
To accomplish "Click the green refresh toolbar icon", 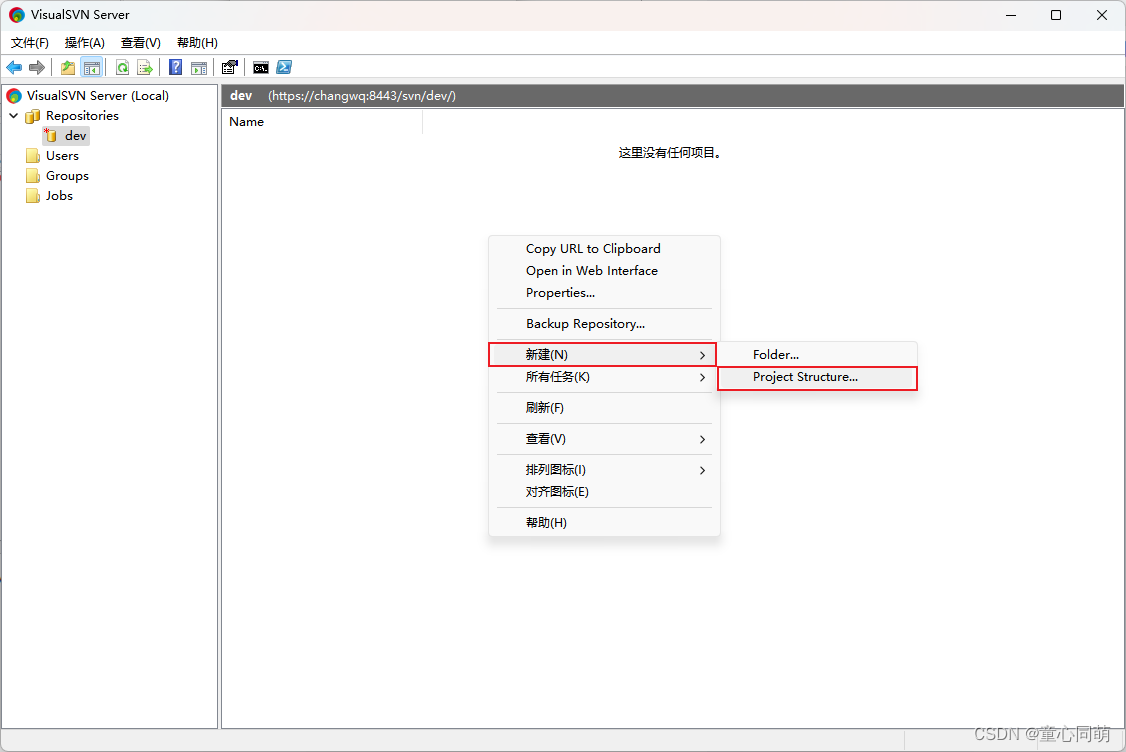I will click(x=123, y=68).
